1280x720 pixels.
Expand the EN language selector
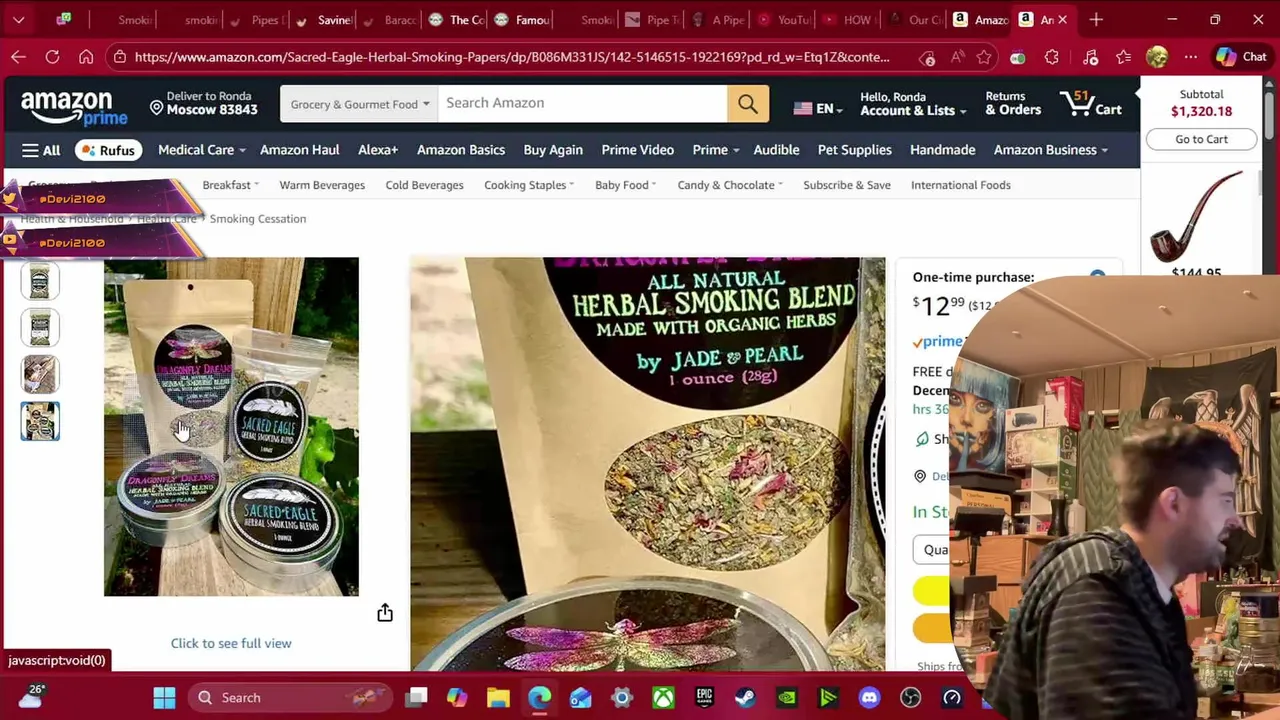pos(818,109)
